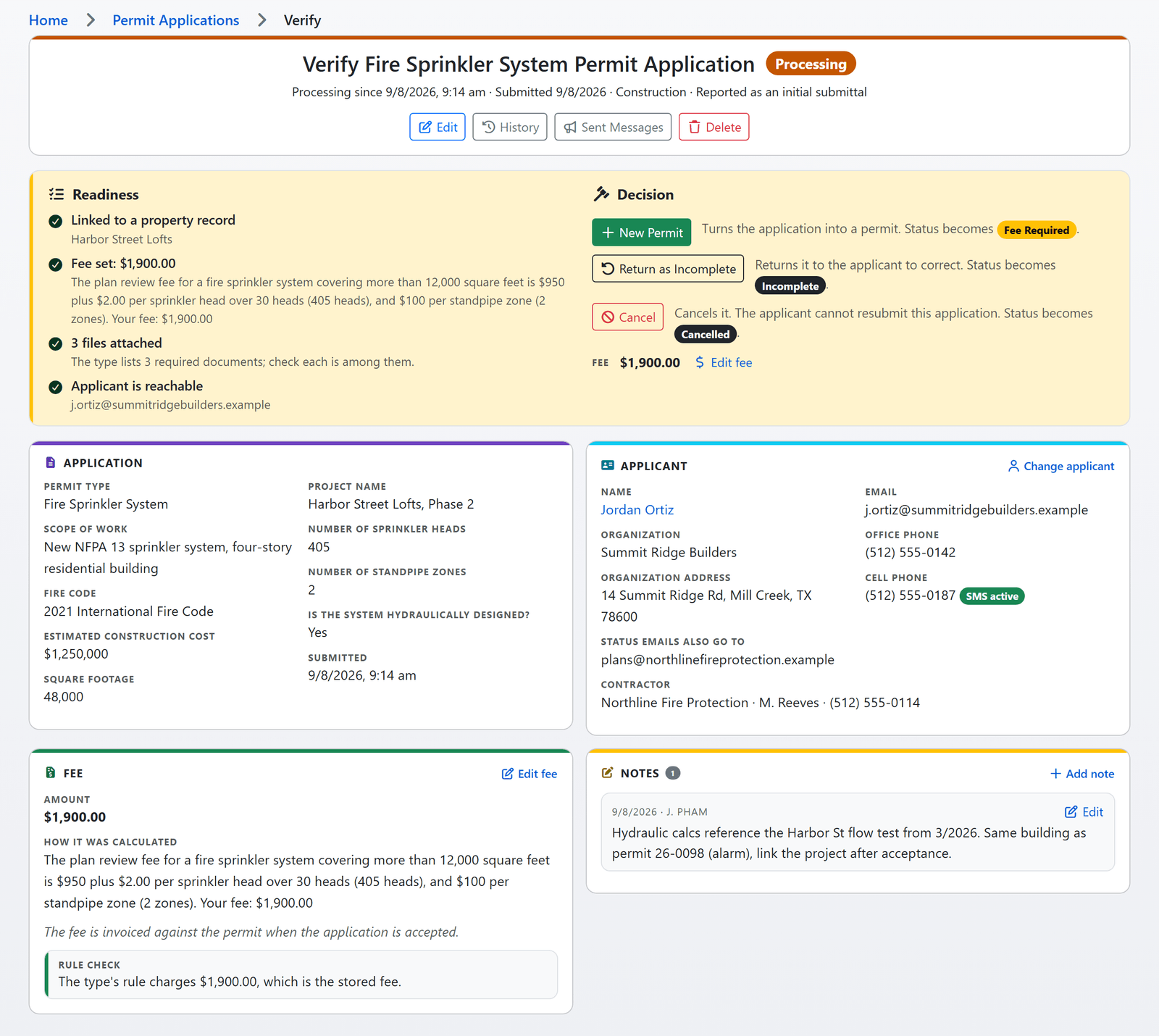The image size is (1159, 1036).
Task: View Sent Messages
Action: (613, 127)
